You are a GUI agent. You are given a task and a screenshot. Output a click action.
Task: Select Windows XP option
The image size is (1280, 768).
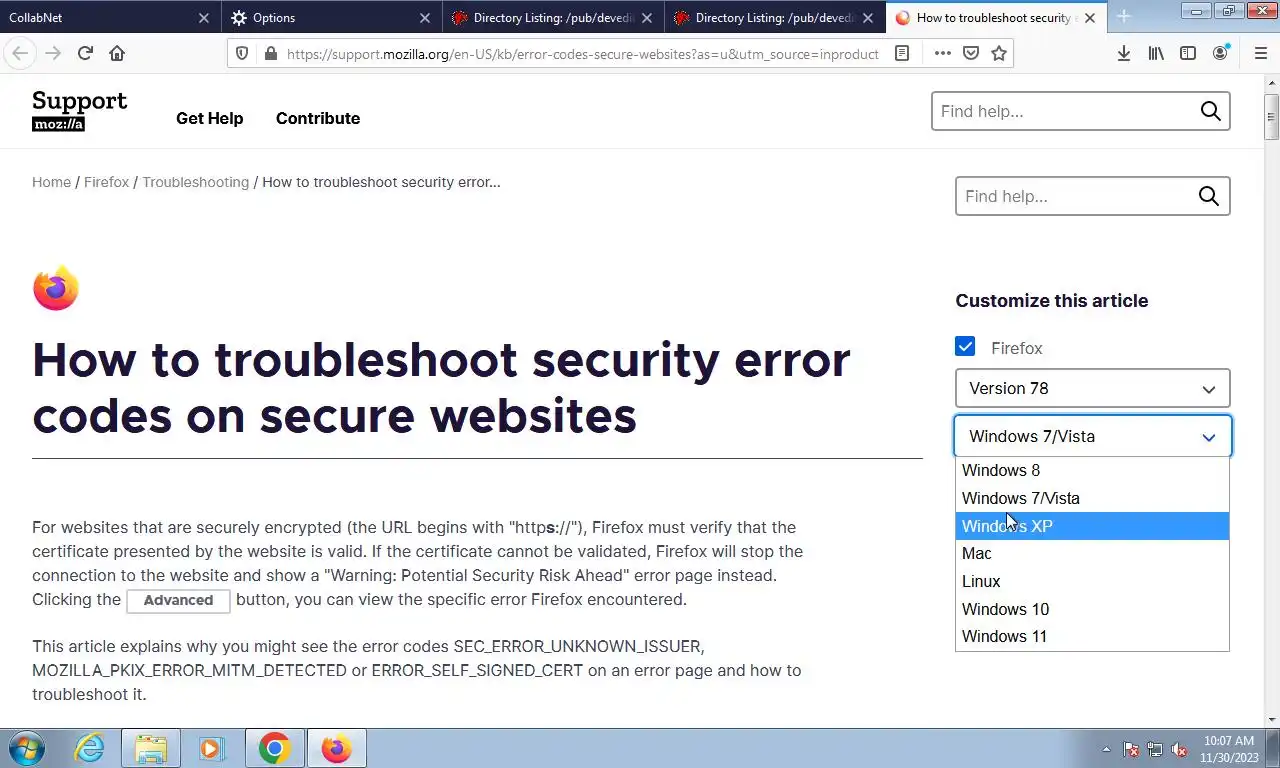click(1092, 526)
